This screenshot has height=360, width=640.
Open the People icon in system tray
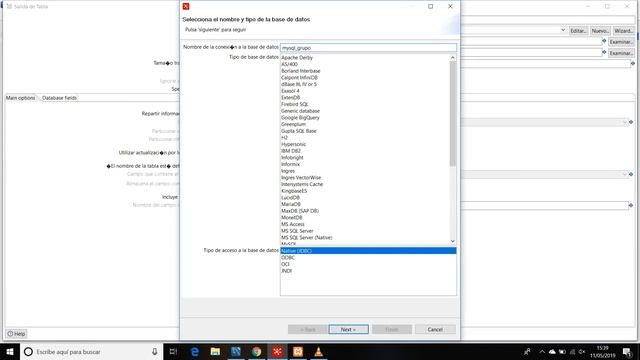(527, 351)
